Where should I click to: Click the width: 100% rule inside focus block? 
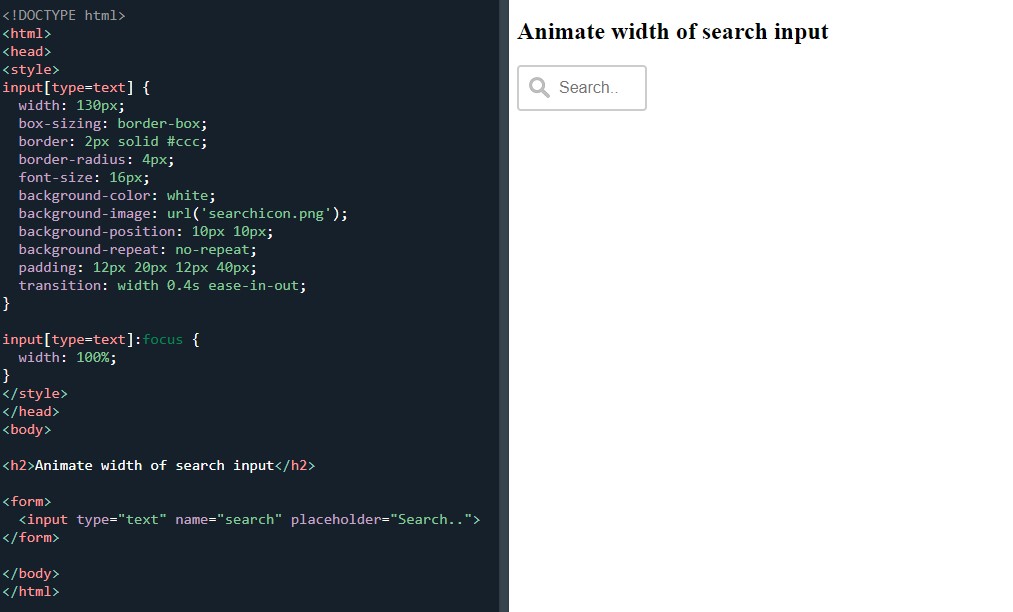click(69, 357)
